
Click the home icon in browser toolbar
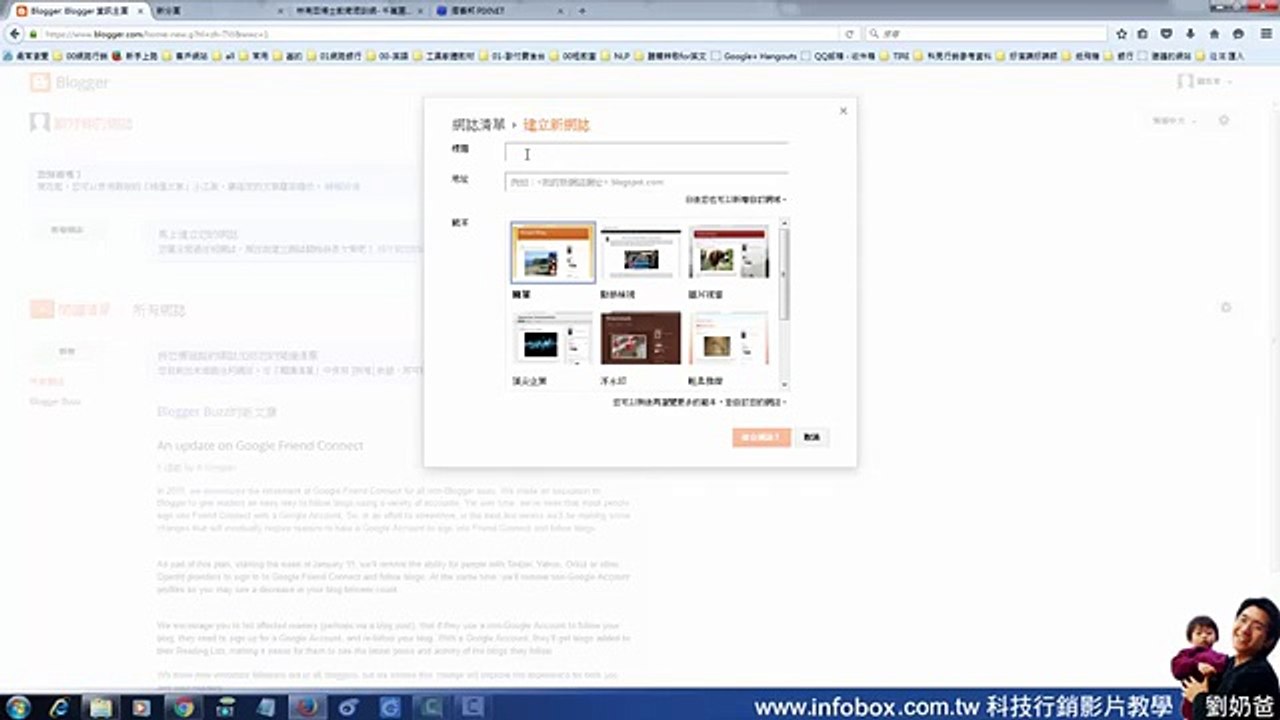point(1214,33)
